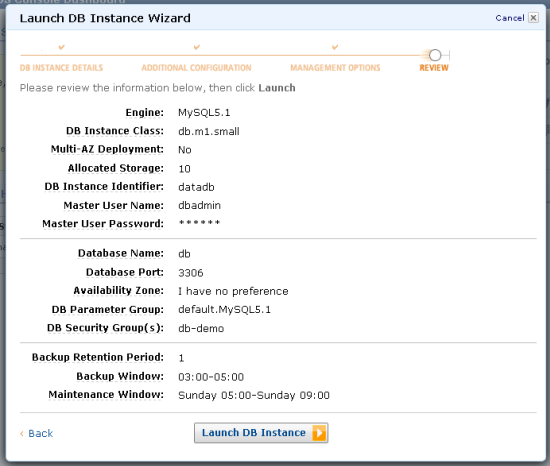This screenshot has height=466, width=550.
Task: Click the Launch DB Instance Wizard title
Action: pos(105,18)
